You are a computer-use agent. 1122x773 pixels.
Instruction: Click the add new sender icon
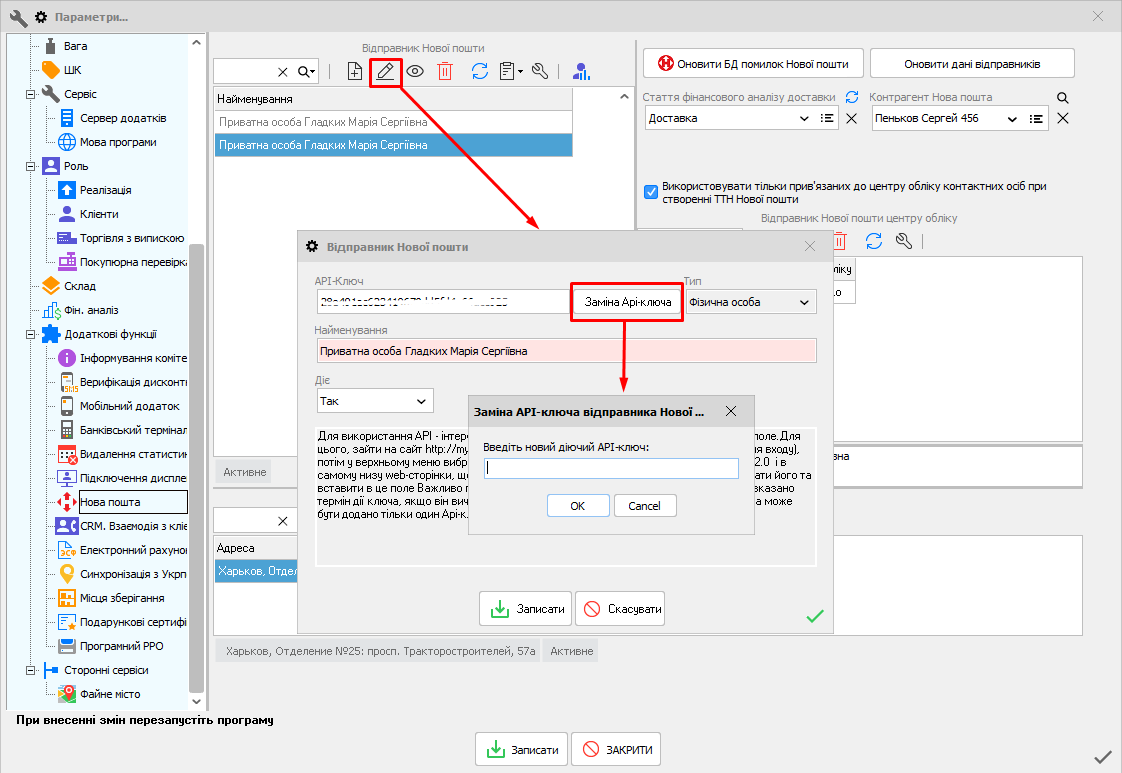[x=355, y=71]
